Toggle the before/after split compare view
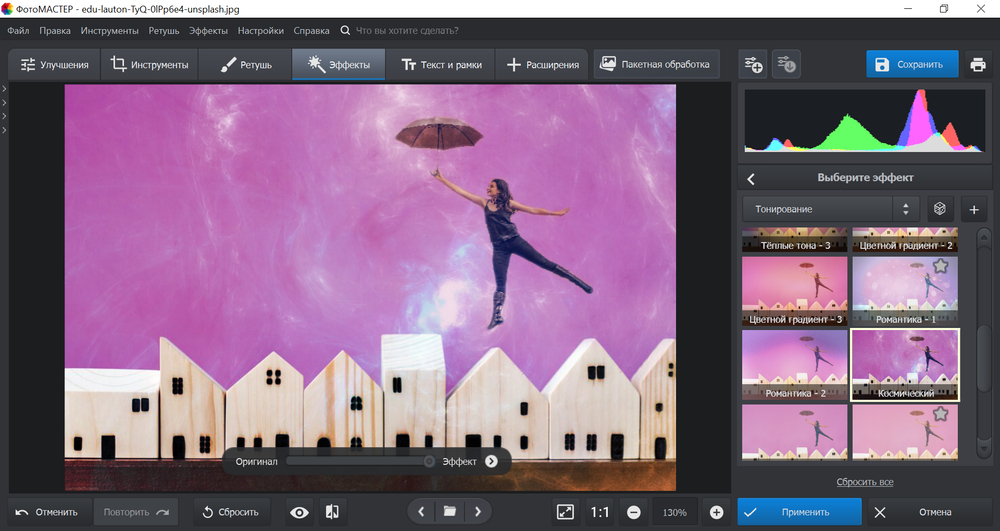Image resolution: width=1000 pixels, height=531 pixels. point(332,512)
